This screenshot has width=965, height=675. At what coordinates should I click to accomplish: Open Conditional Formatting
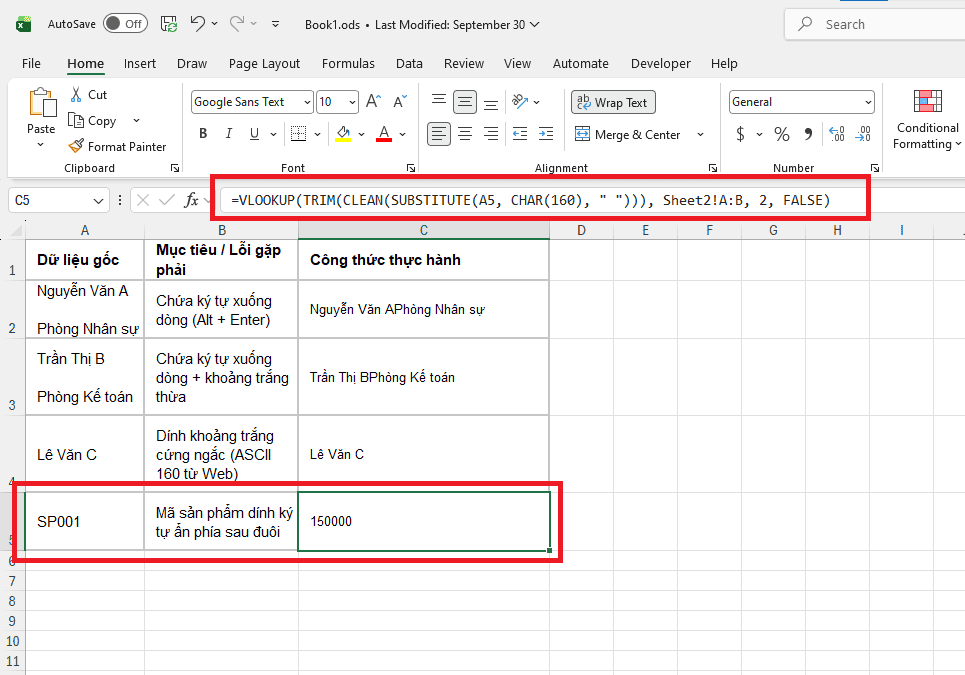coord(927,119)
